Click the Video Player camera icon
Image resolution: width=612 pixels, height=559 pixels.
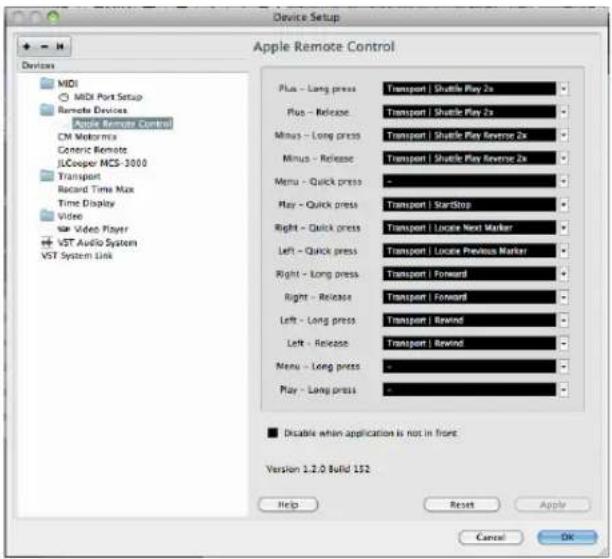click(64, 229)
